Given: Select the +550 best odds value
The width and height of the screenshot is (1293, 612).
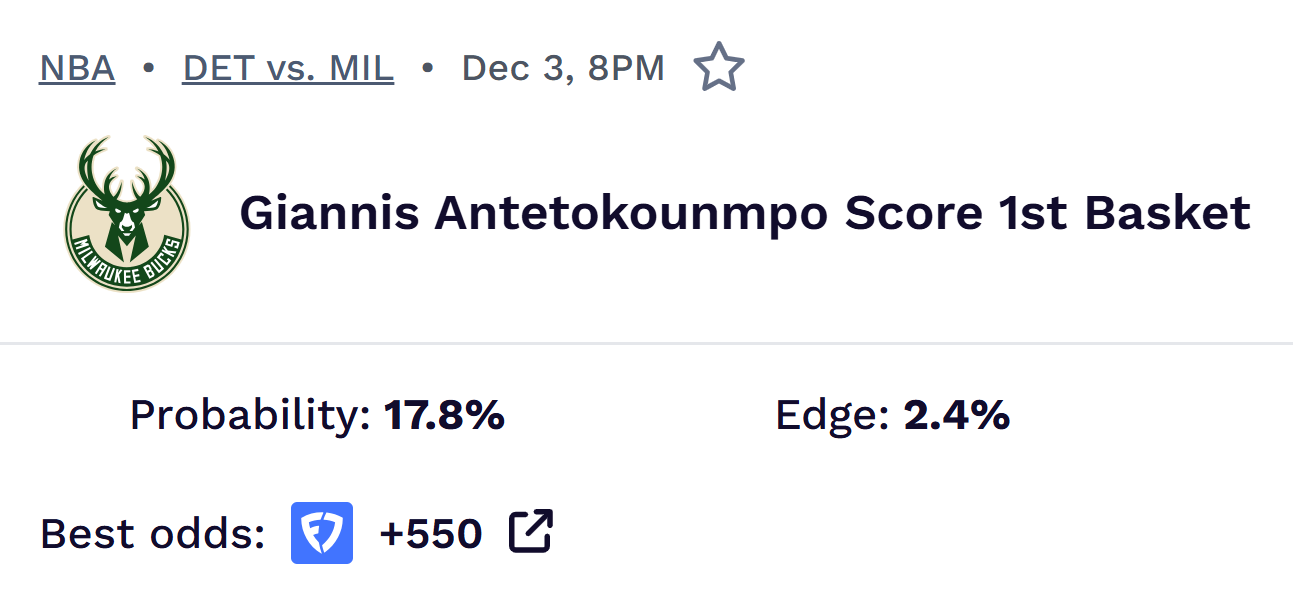Looking at the screenshot, I should coord(431,534).
